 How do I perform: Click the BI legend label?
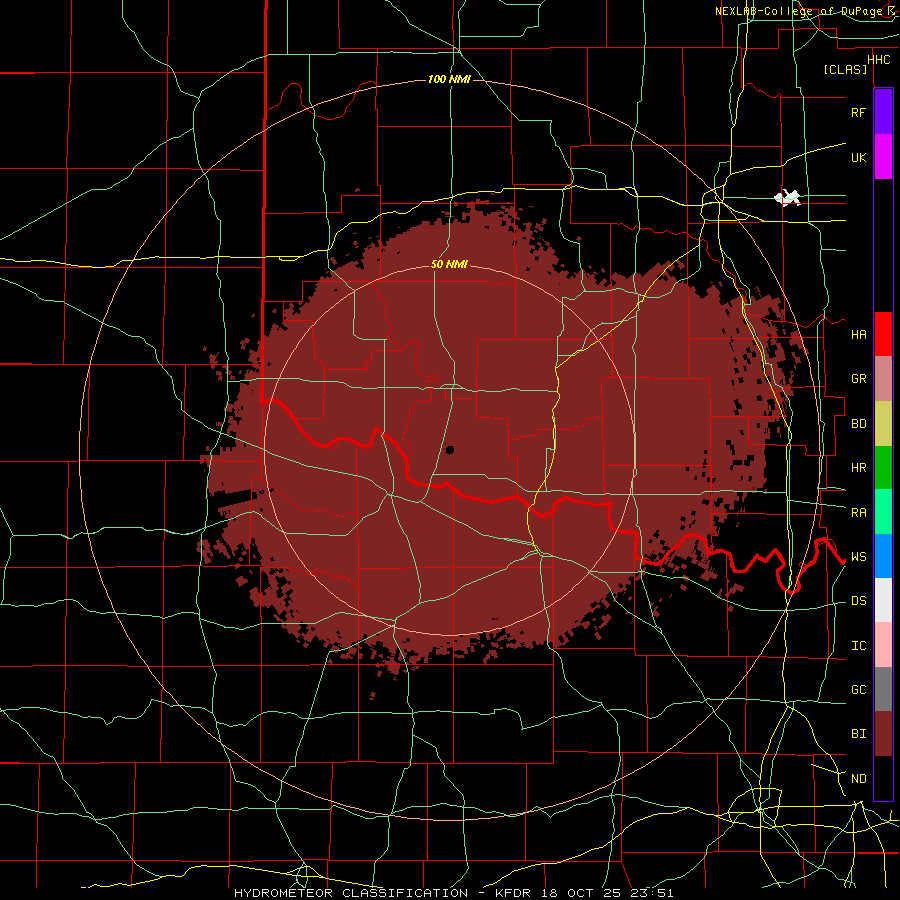(x=858, y=734)
